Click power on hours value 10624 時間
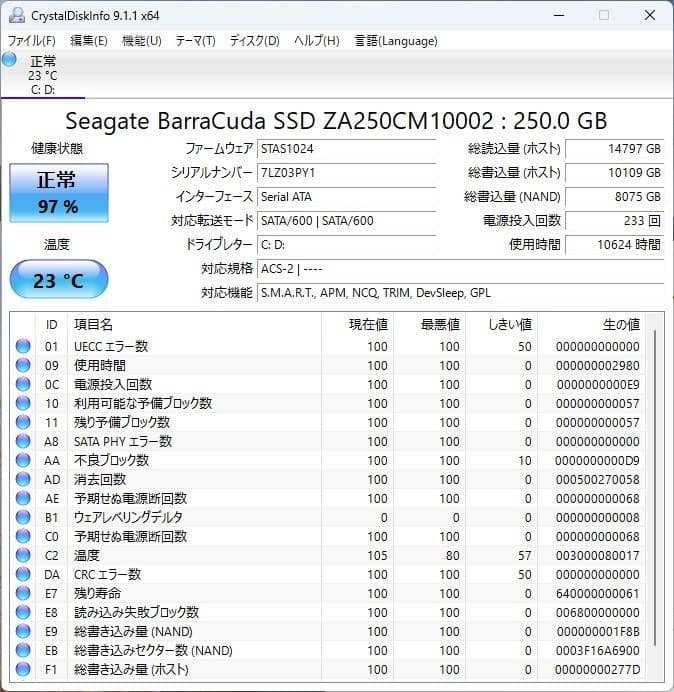This screenshot has width=674, height=692. point(614,244)
